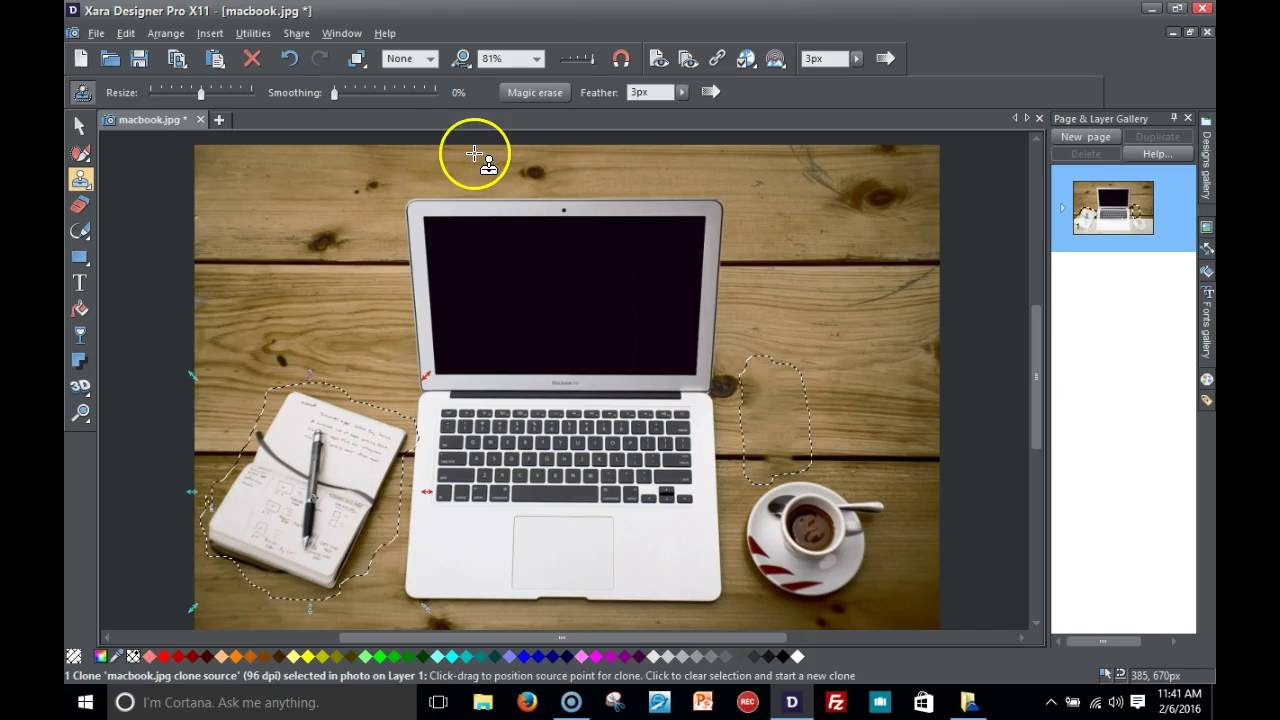
Task: Click the Save floppy-disk icon
Action: point(139,59)
